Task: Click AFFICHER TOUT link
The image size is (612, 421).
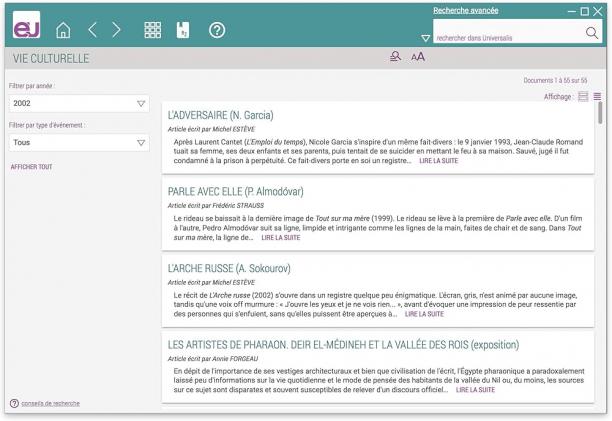Action: click(x=31, y=167)
